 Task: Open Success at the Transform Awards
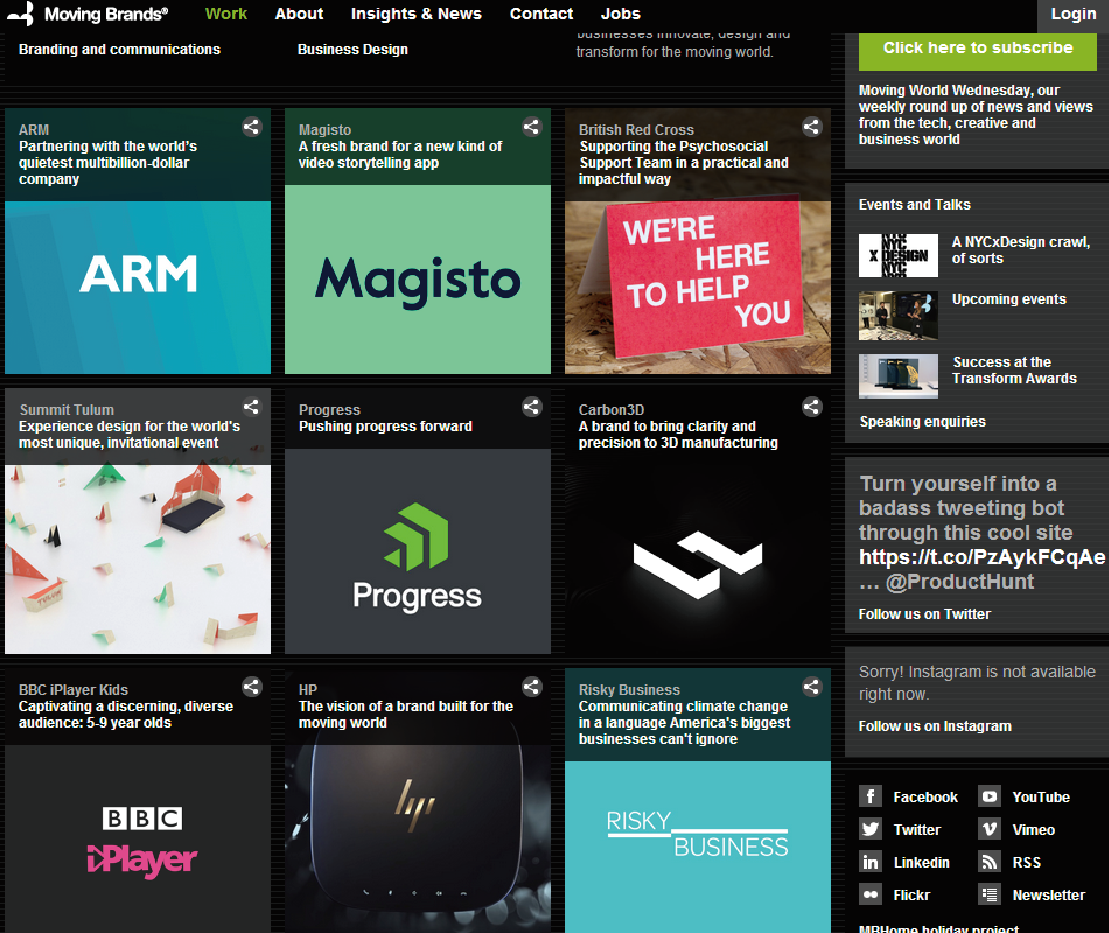(x=1014, y=370)
